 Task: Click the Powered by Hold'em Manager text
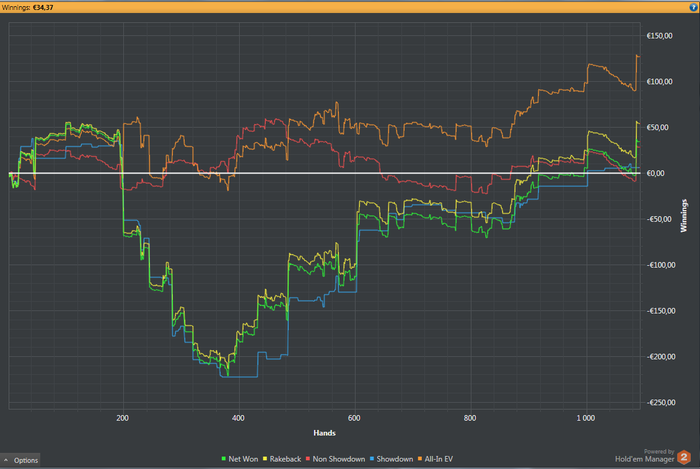[x=645, y=456]
